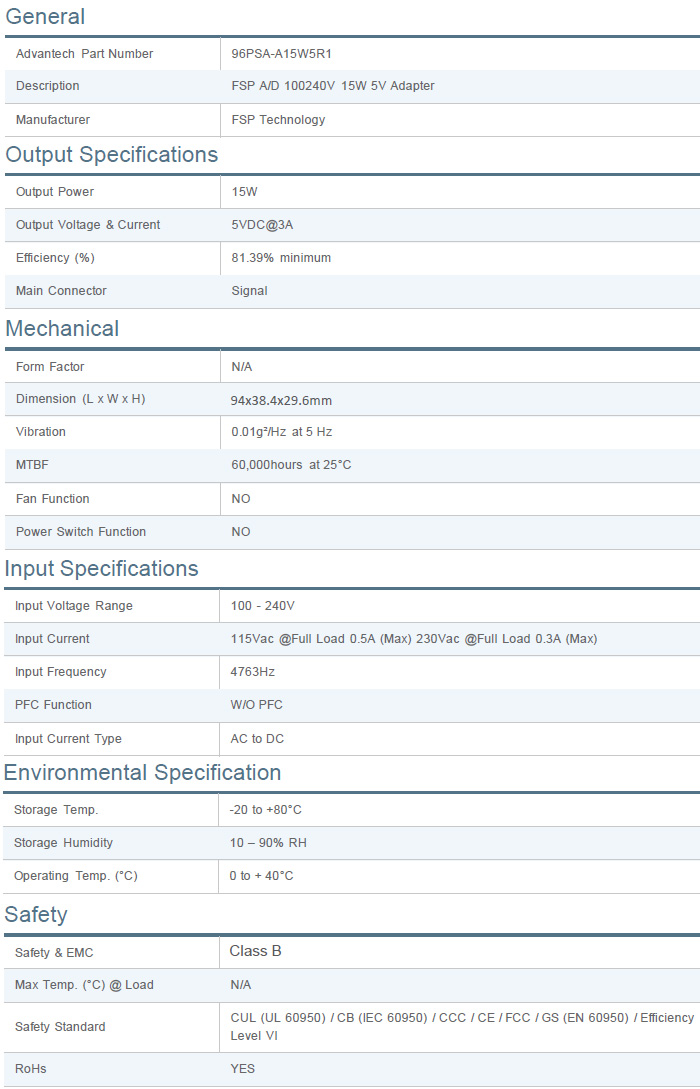Click the 81.39% minimum efficiency value
This screenshot has width=700, height=1089.
coord(281,258)
